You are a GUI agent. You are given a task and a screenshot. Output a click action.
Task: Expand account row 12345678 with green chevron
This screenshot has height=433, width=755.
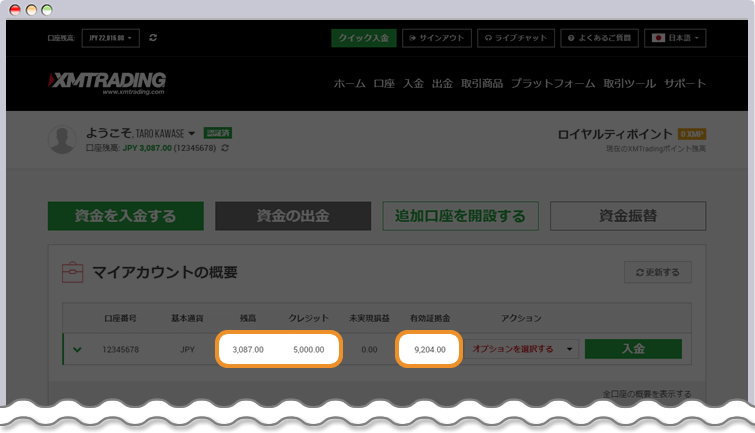77,349
